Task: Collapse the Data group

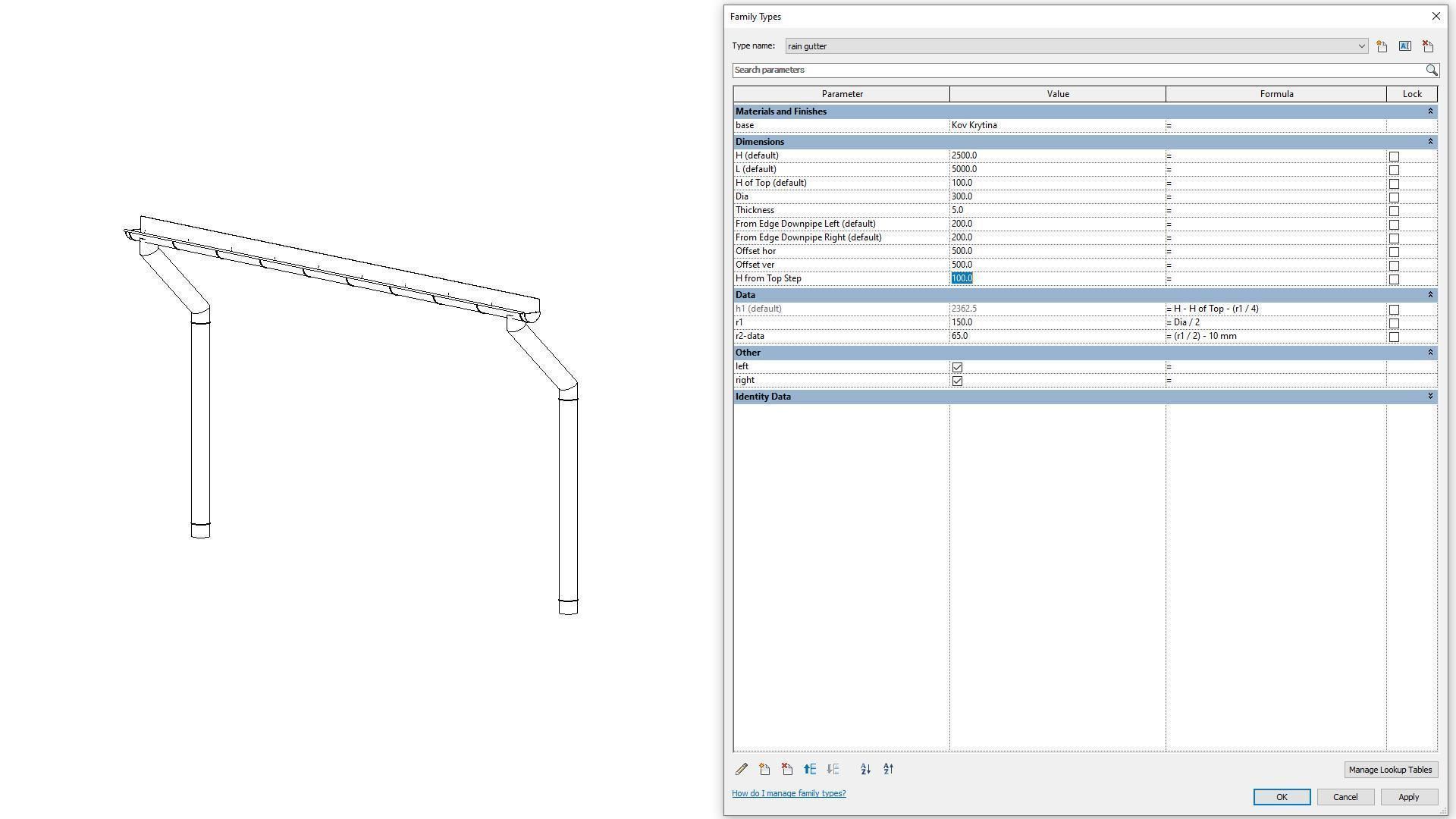Action: click(1430, 295)
